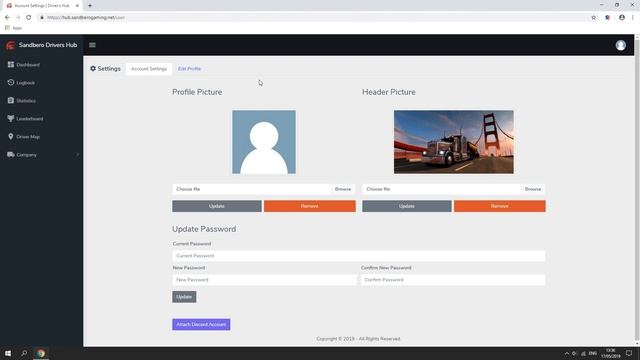The height and width of the screenshot is (360, 640).
Task: Open a new browser tab
Action: (90, 6)
